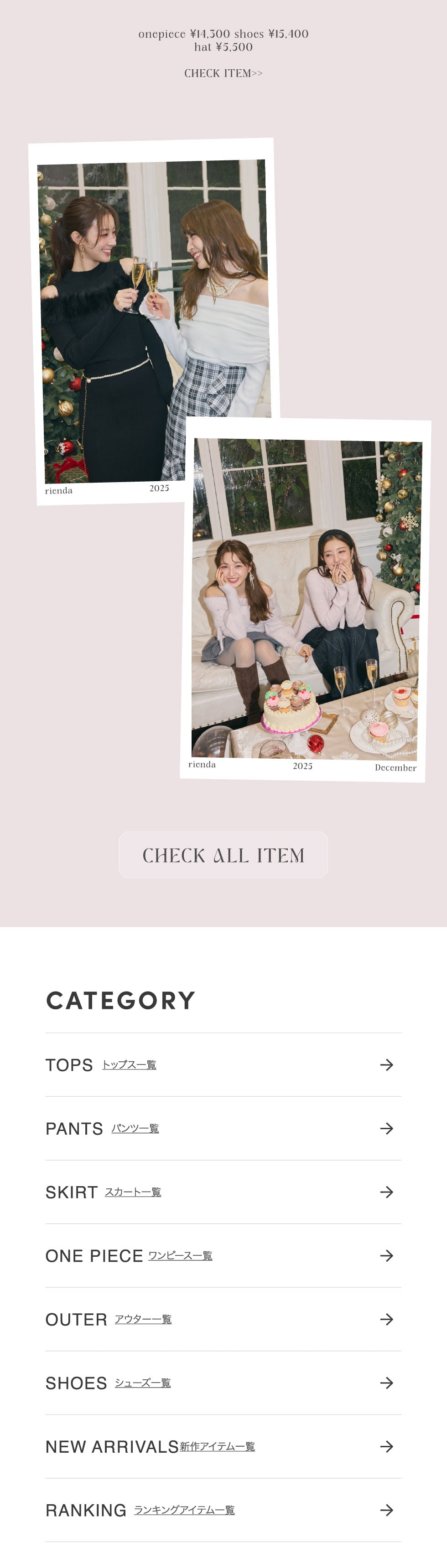Go to the アウター一覧 listing
This screenshot has width=447, height=1568.
pos(143,1319)
